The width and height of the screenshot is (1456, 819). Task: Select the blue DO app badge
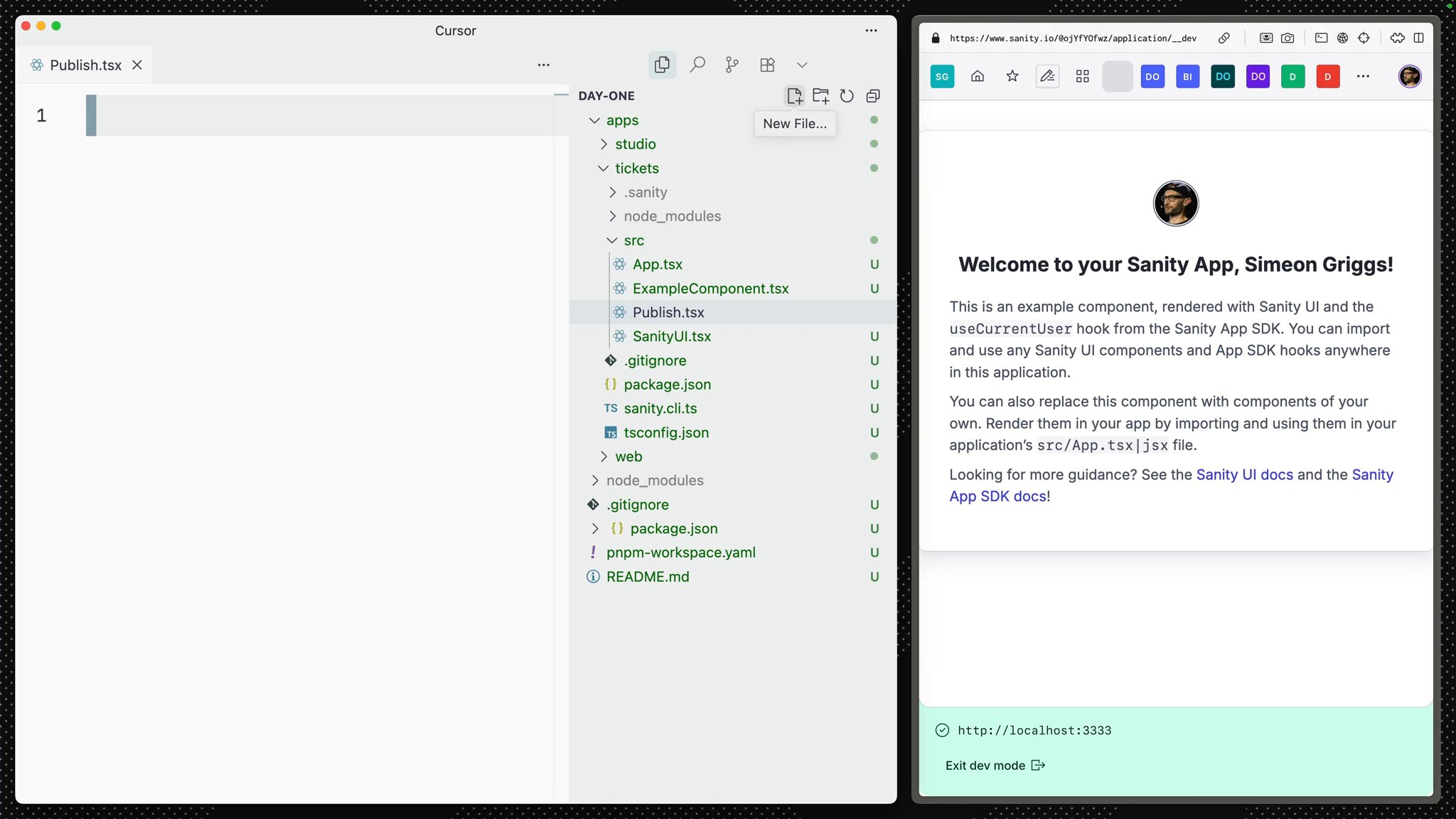point(1152,76)
